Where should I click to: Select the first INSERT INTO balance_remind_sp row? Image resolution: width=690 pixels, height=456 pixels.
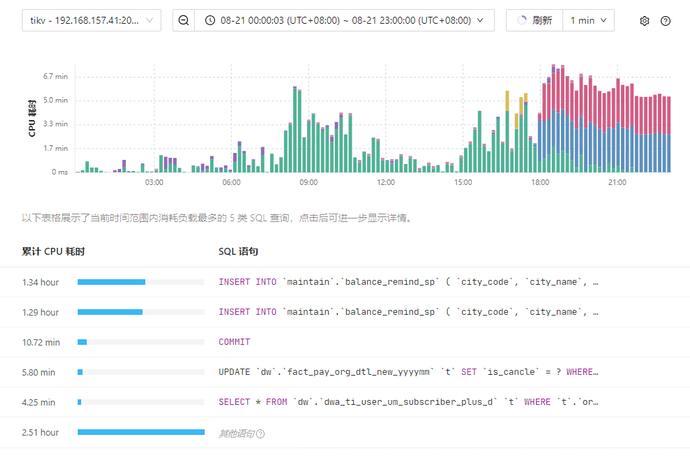pos(407,282)
